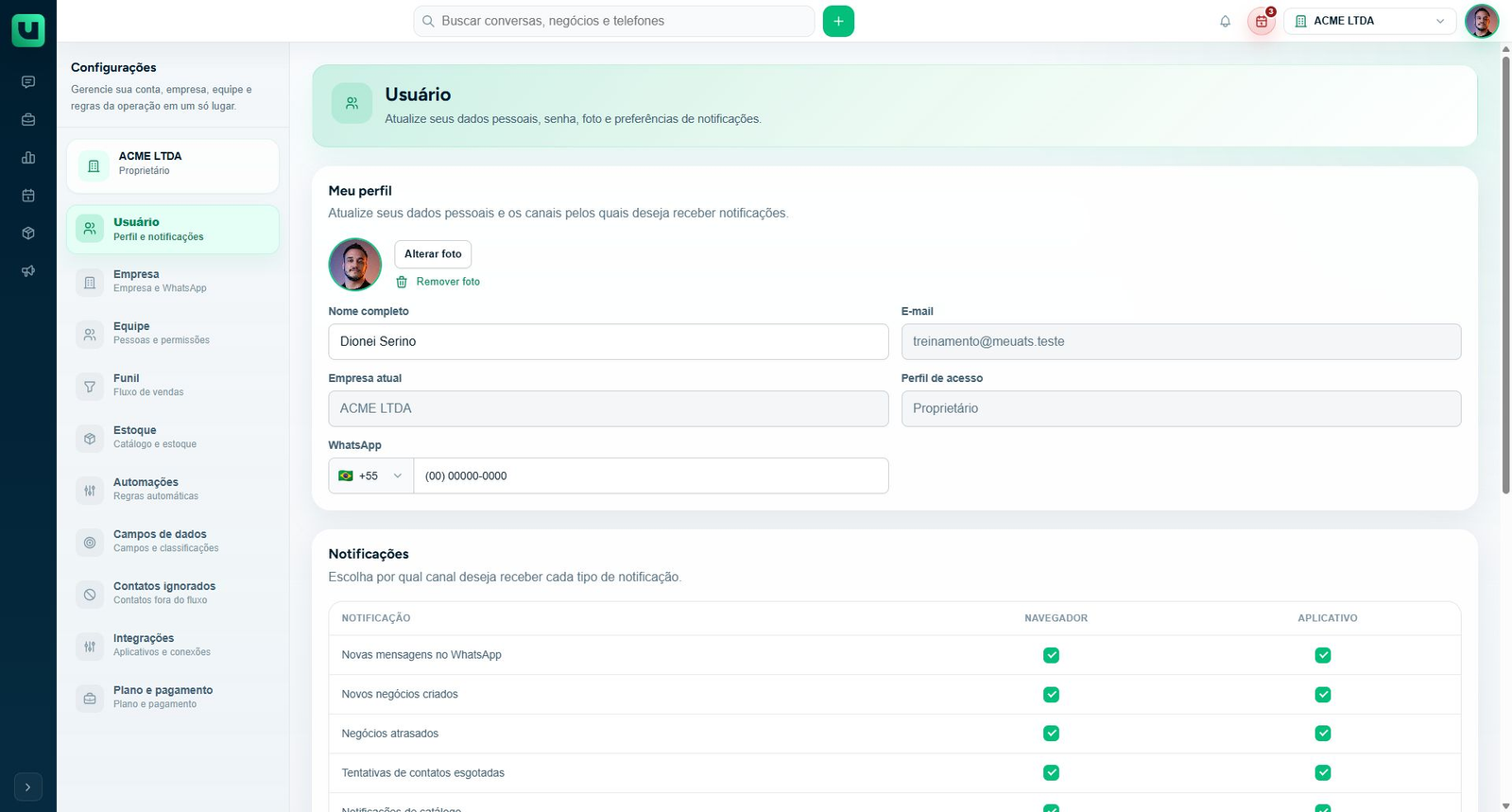The width and height of the screenshot is (1512, 812).
Task: Click the WhatsApp phone number field
Action: click(651, 475)
